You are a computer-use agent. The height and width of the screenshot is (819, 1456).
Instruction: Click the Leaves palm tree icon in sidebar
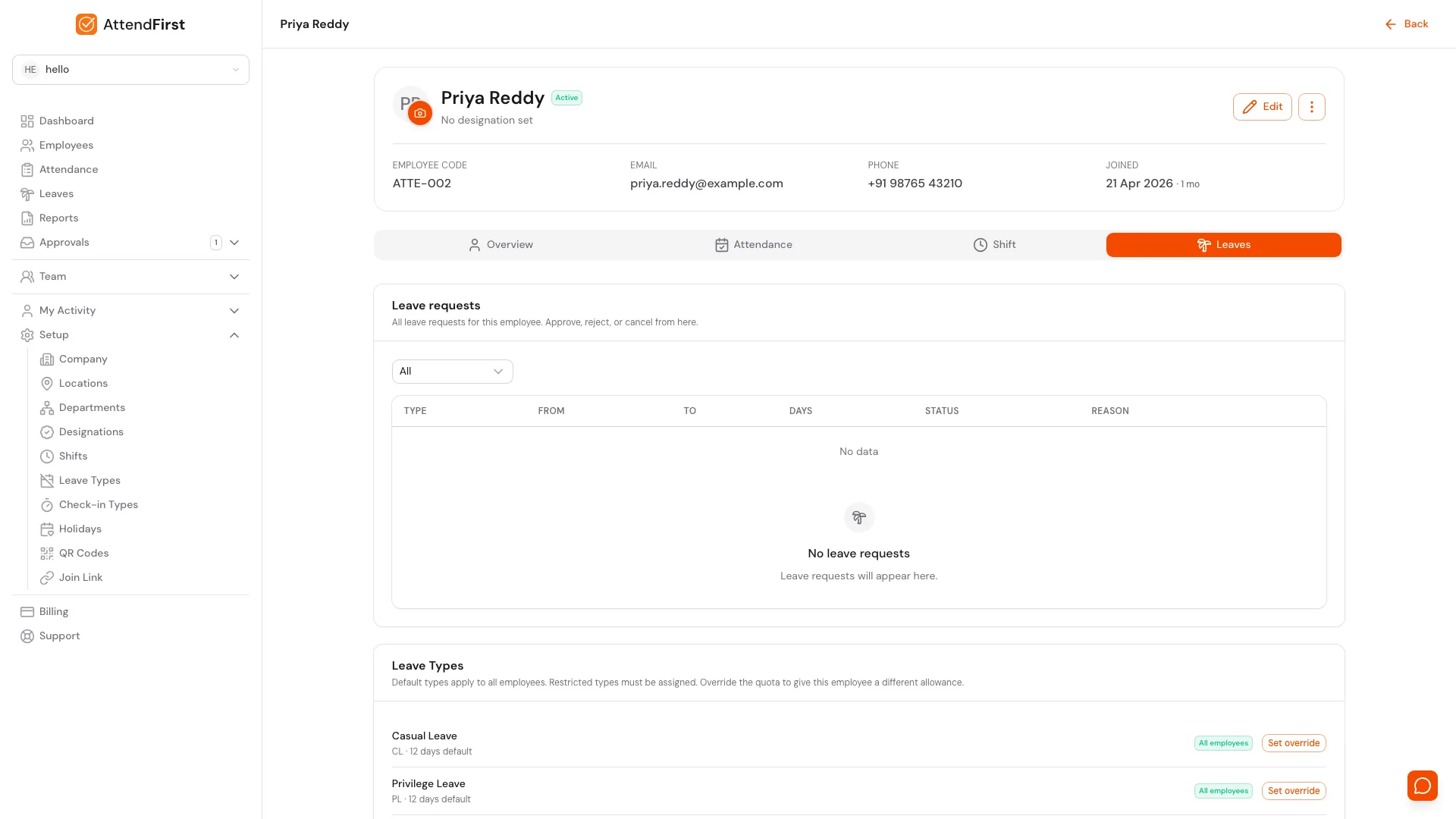27,194
